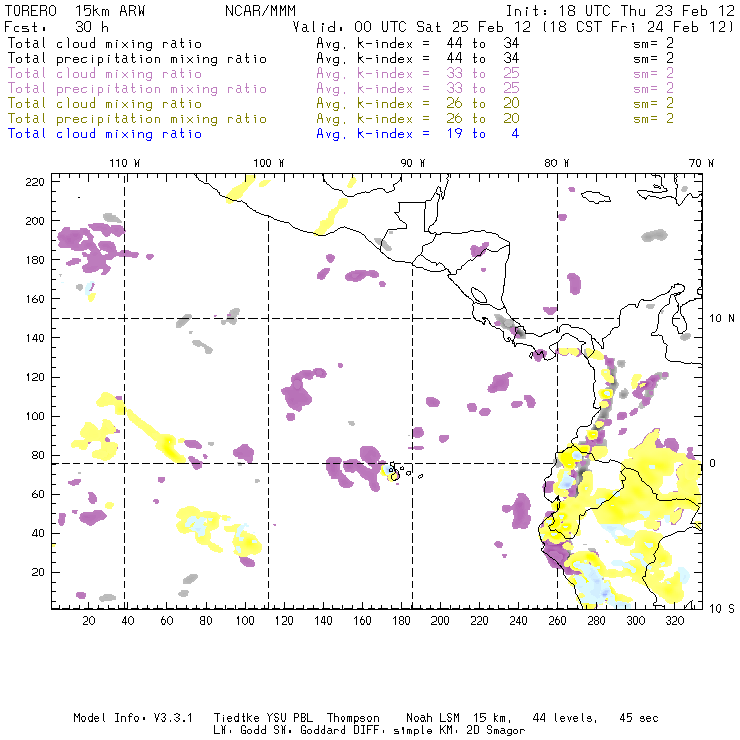The height and width of the screenshot is (740, 740).
Task: Click the '10 N' latitude label
Action: (x=722, y=319)
